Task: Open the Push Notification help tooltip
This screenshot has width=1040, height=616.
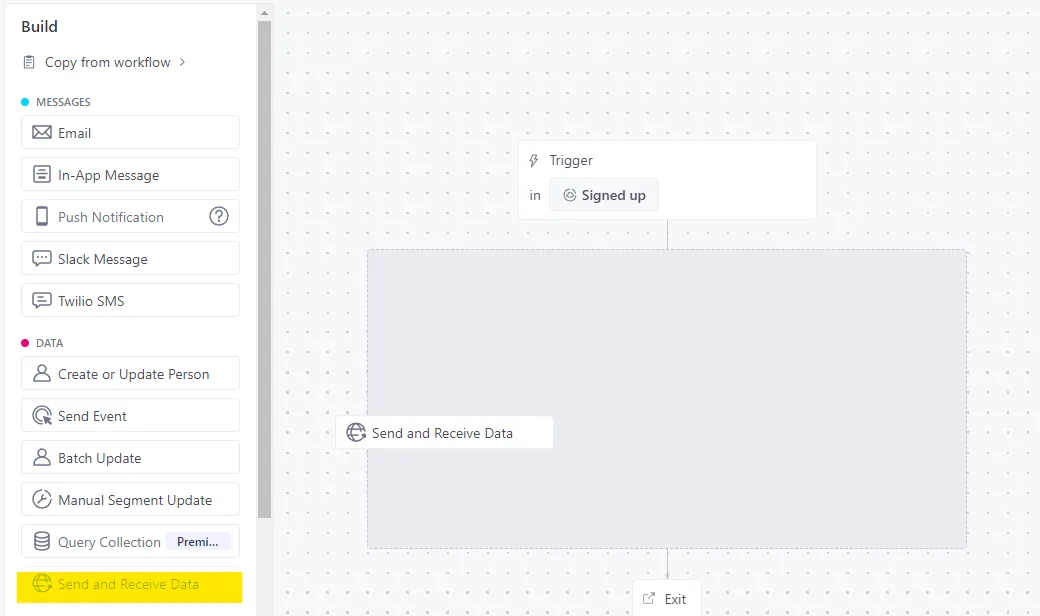Action: coord(219,215)
